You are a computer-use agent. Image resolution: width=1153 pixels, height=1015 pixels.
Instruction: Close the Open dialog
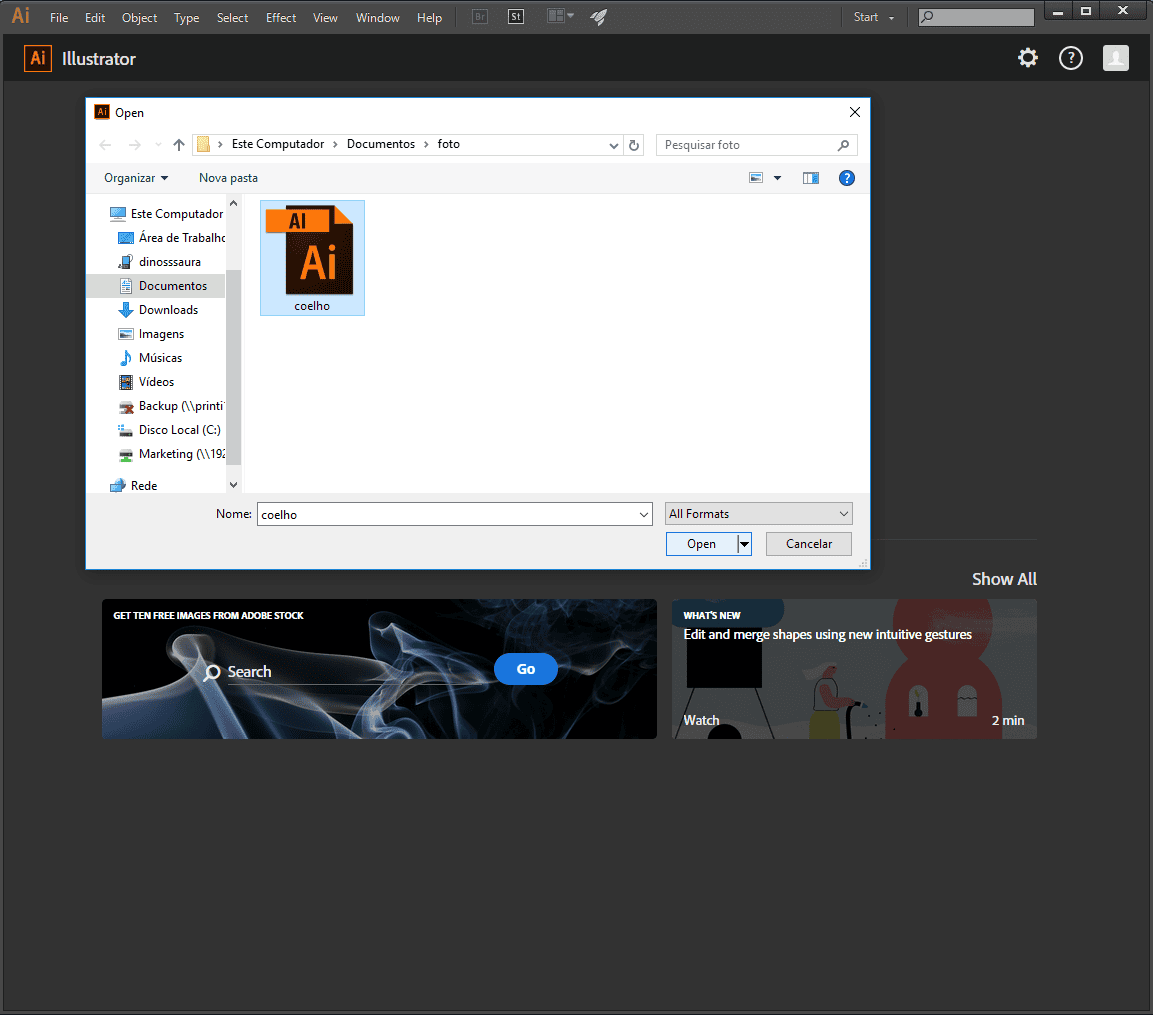pos(854,112)
